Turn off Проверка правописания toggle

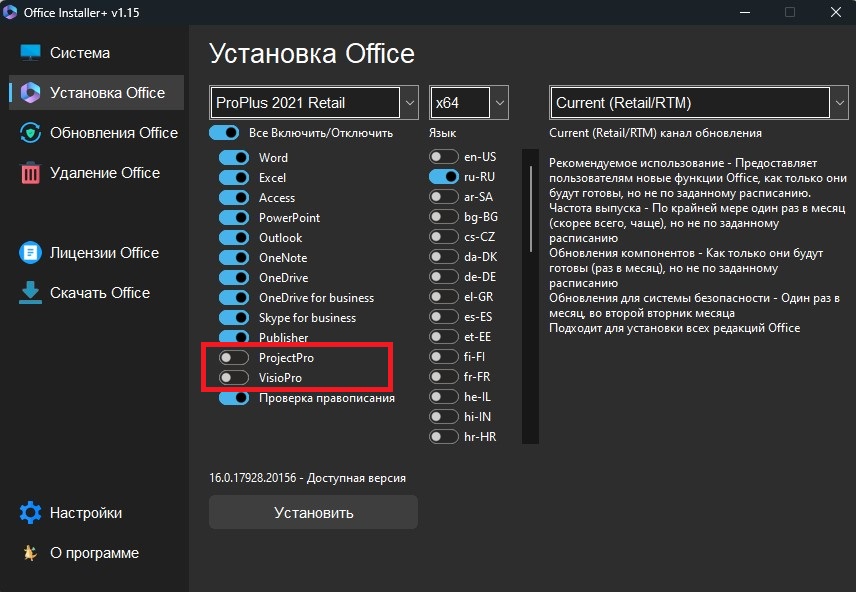coord(234,398)
